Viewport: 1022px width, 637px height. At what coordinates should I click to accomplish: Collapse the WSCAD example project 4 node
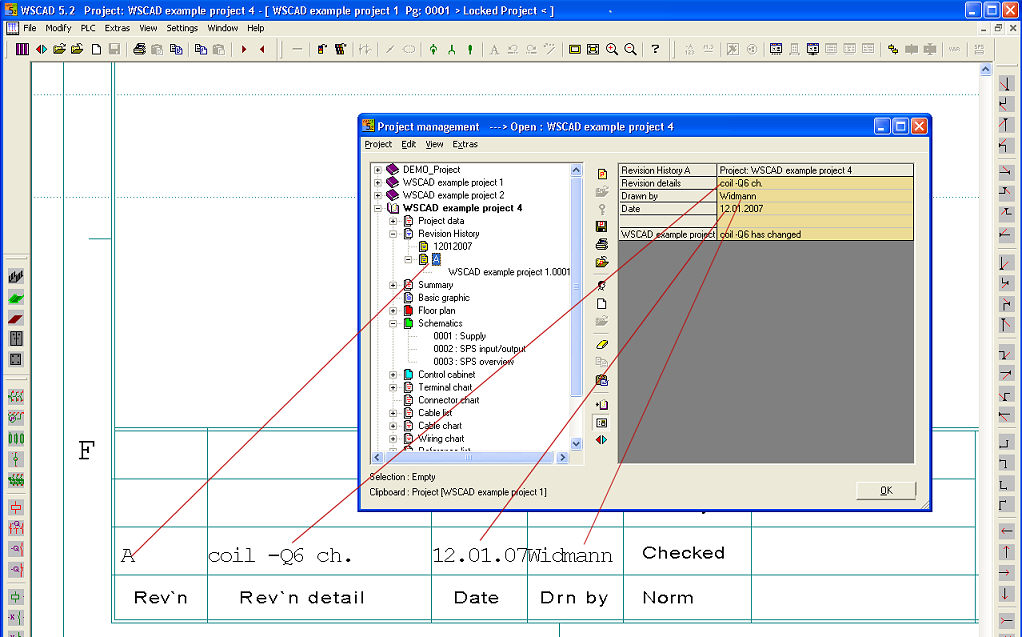[377, 208]
